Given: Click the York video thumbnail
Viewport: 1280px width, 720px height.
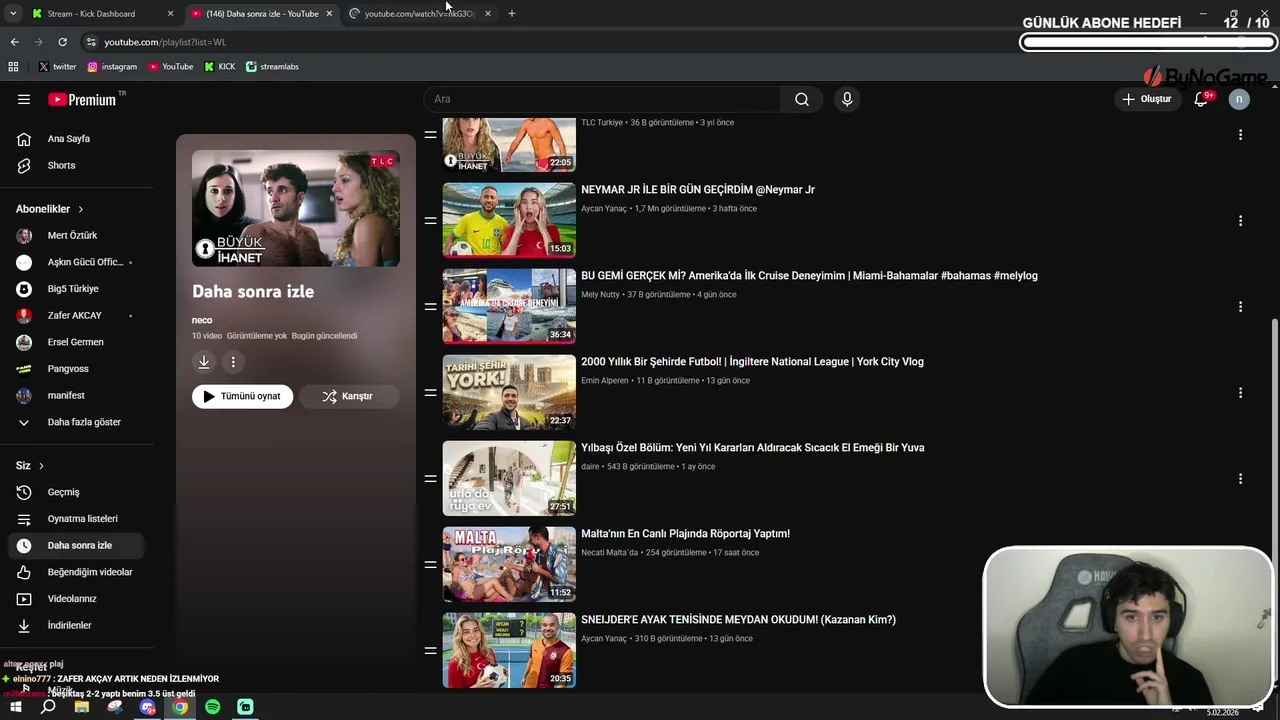Looking at the screenshot, I should (509, 392).
